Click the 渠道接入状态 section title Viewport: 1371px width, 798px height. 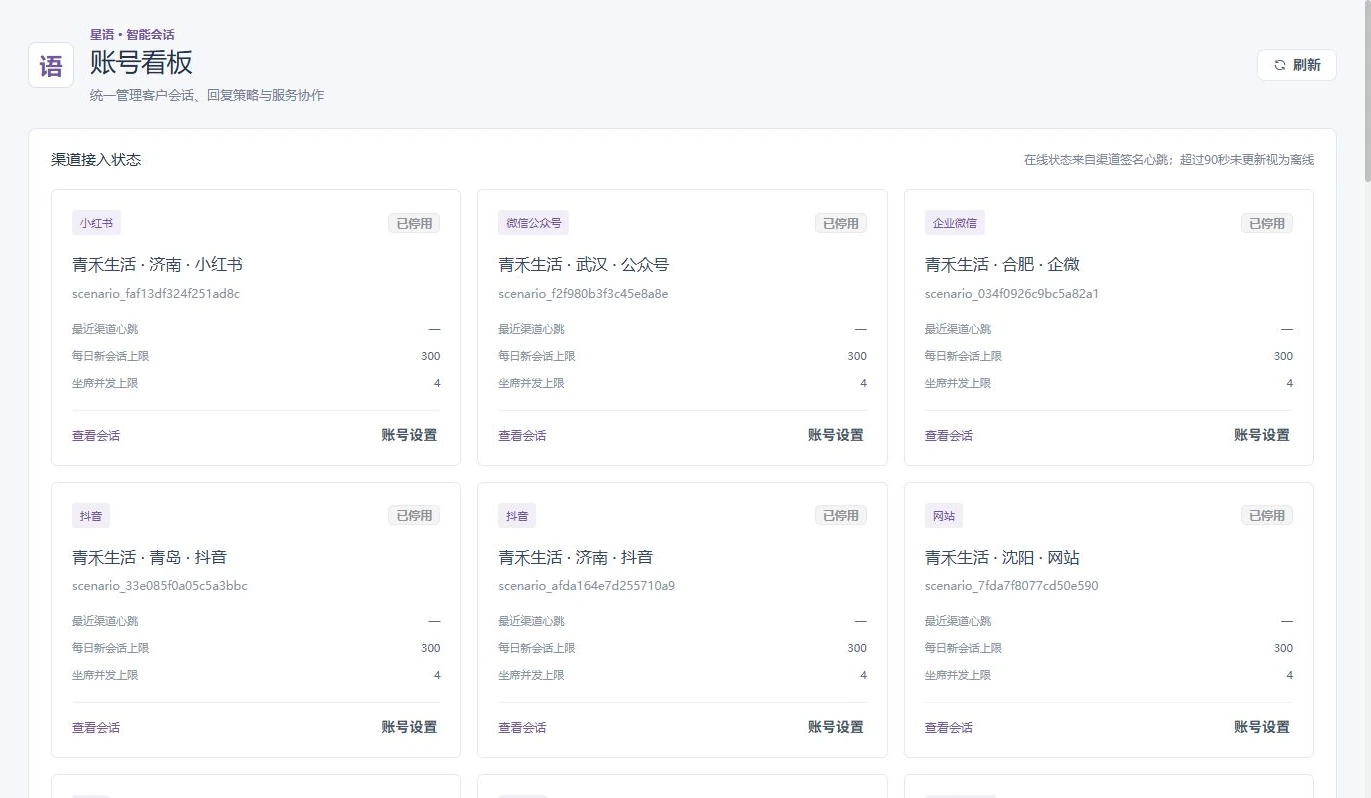(x=96, y=160)
